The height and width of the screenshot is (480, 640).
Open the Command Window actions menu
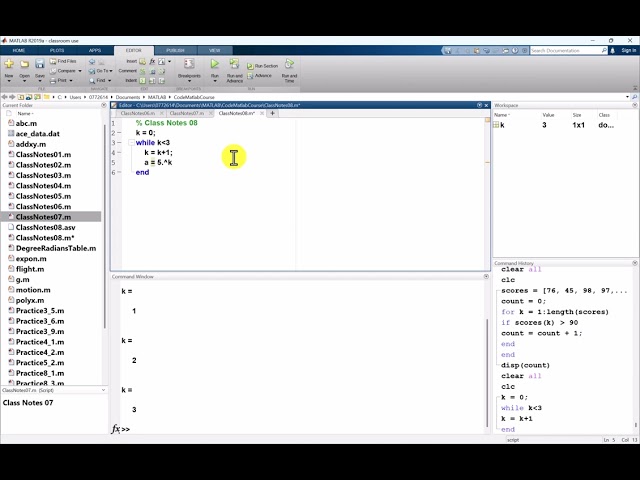[x=486, y=277]
